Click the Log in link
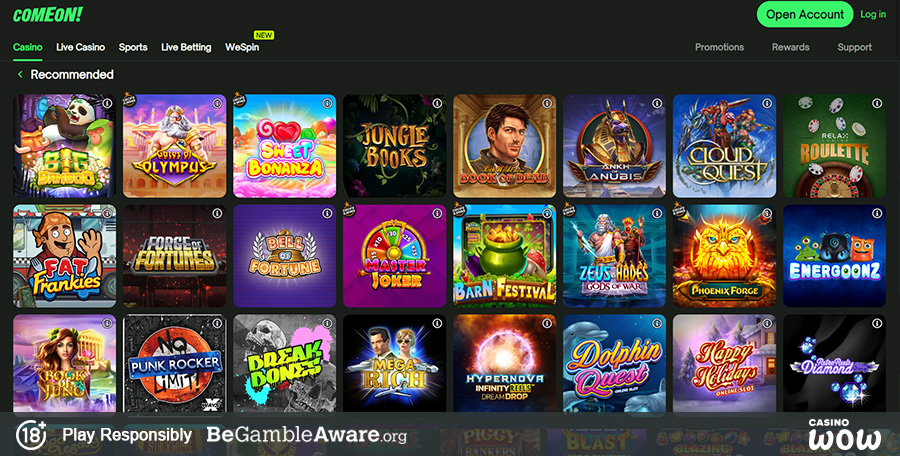This screenshot has width=900, height=456. pyautogui.click(x=873, y=14)
